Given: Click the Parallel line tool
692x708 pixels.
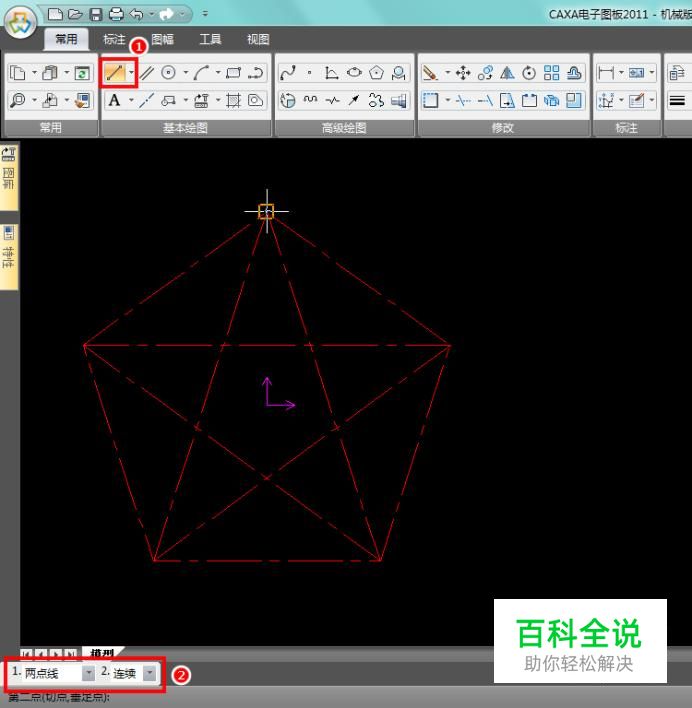Looking at the screenshot, I should (x=146, y=73).
